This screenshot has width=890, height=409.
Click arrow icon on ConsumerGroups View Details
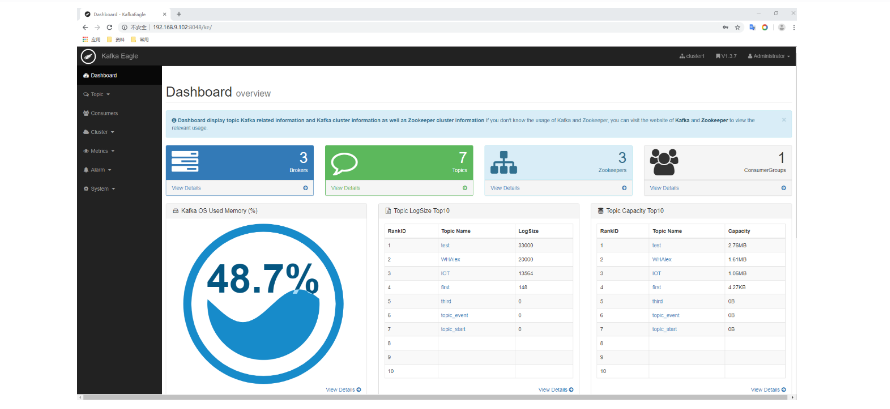784,188
